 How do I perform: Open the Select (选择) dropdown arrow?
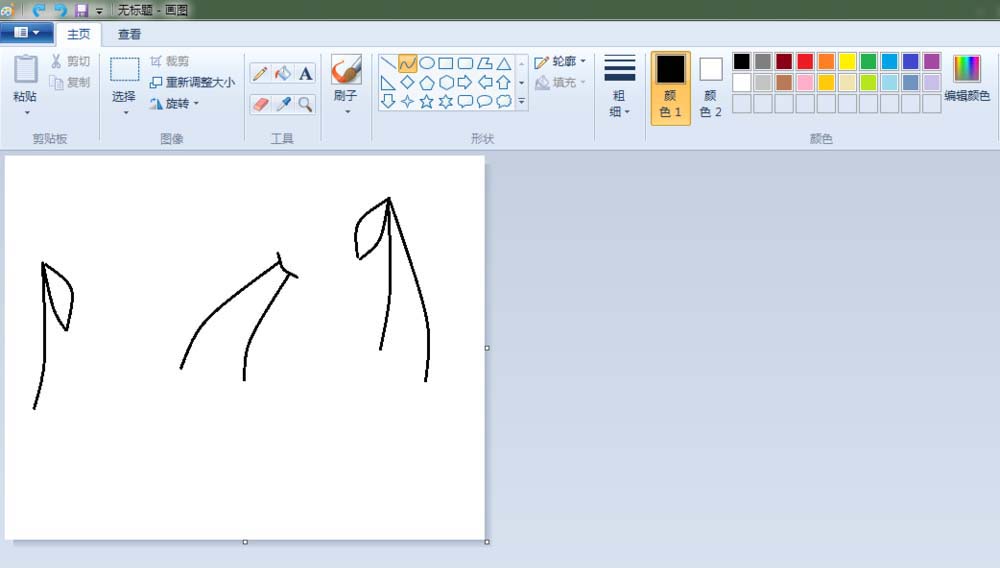(126, 113)
